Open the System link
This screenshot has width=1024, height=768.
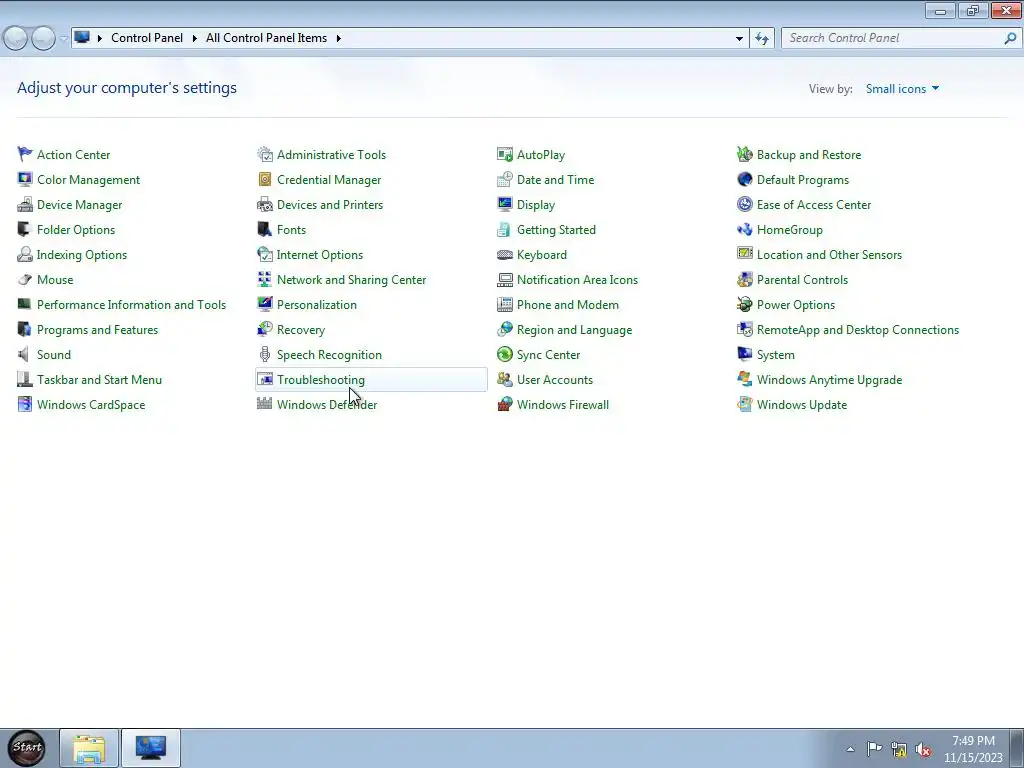pos(775,355)
